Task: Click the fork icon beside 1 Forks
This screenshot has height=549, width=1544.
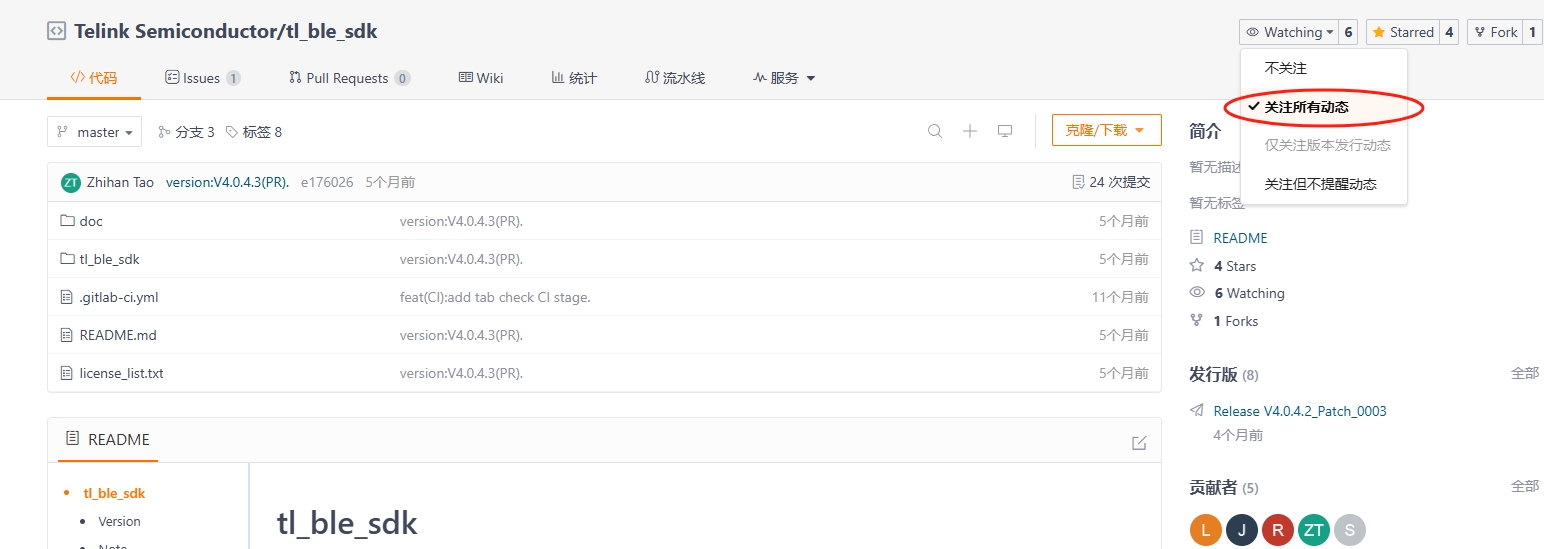Action: [1197, 321]
